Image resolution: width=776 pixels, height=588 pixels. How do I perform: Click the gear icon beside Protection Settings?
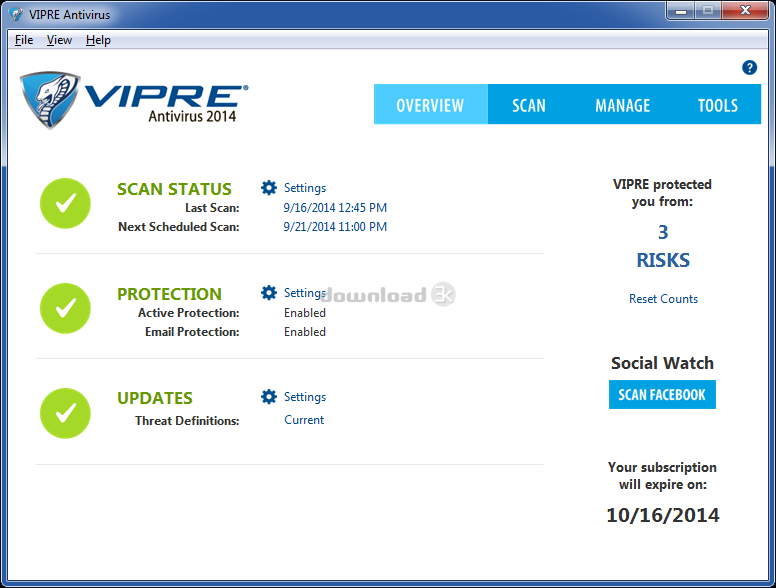point(268,293)
